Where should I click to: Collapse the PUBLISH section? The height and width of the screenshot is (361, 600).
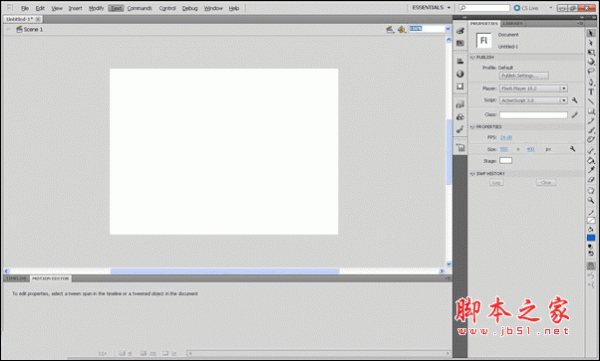[473, 57]
